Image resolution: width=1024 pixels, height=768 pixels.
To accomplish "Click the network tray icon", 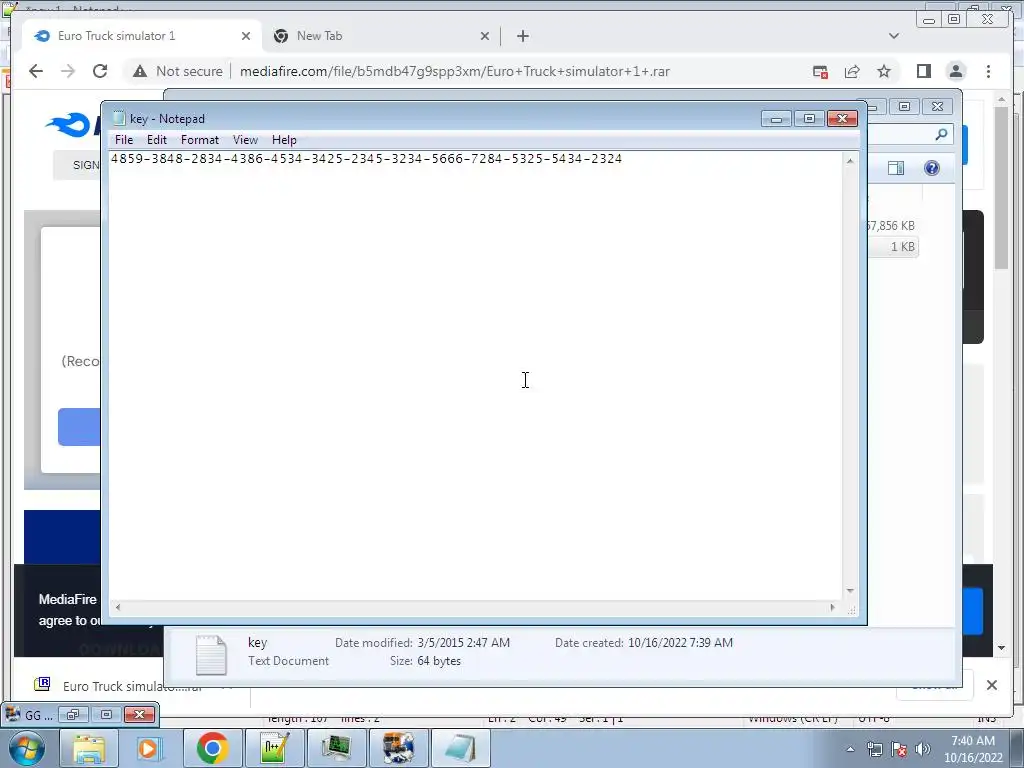I will [874, 749].
